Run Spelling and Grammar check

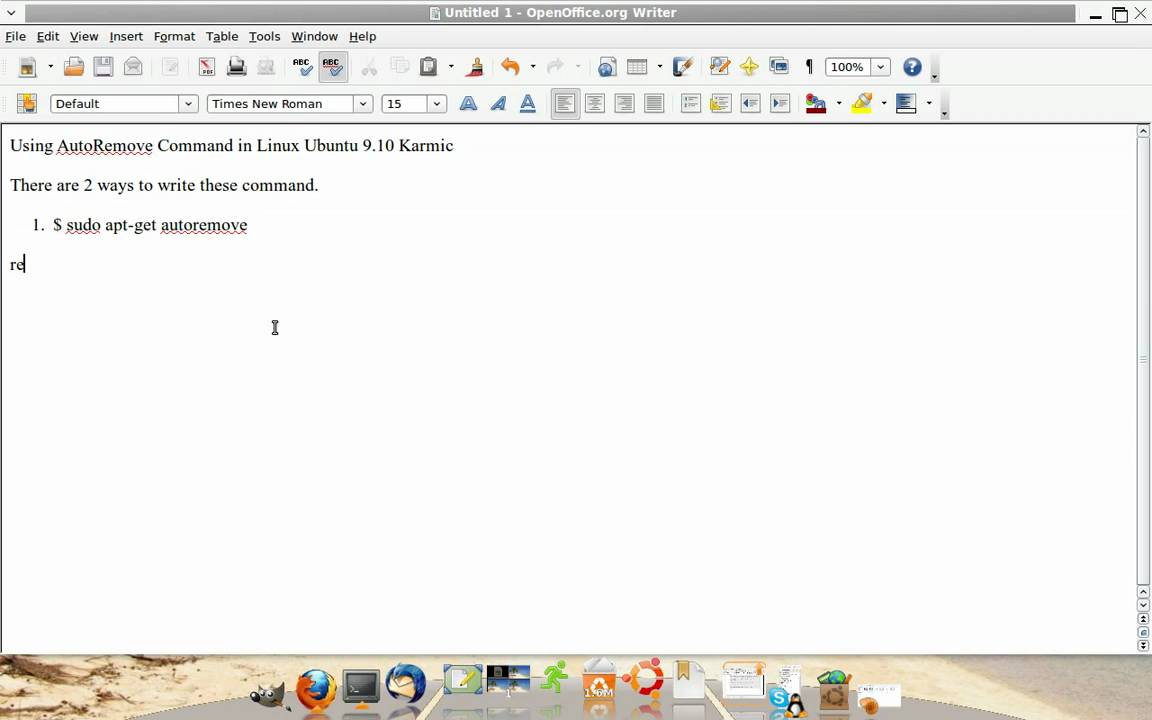pos(302,67)
